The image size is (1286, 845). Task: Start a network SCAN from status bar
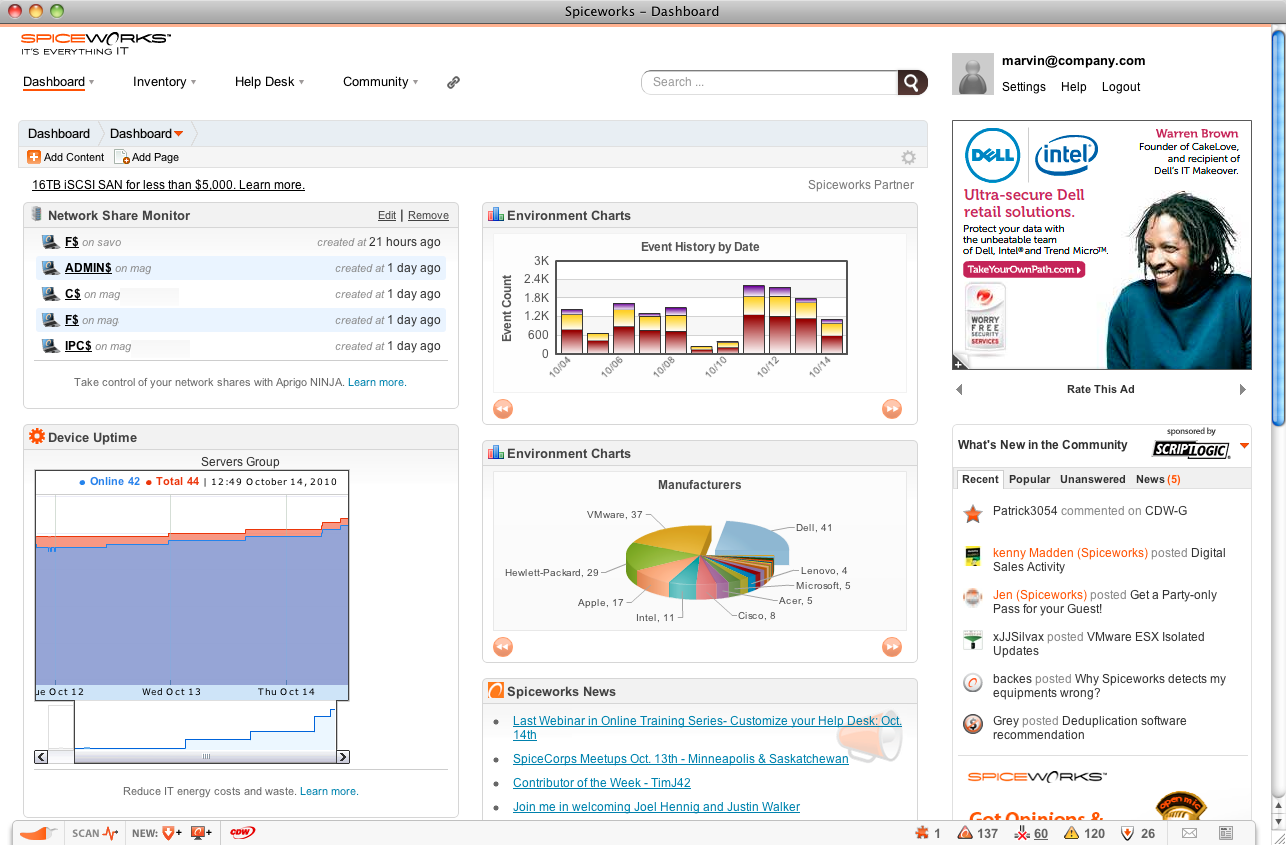pos(96,832)
